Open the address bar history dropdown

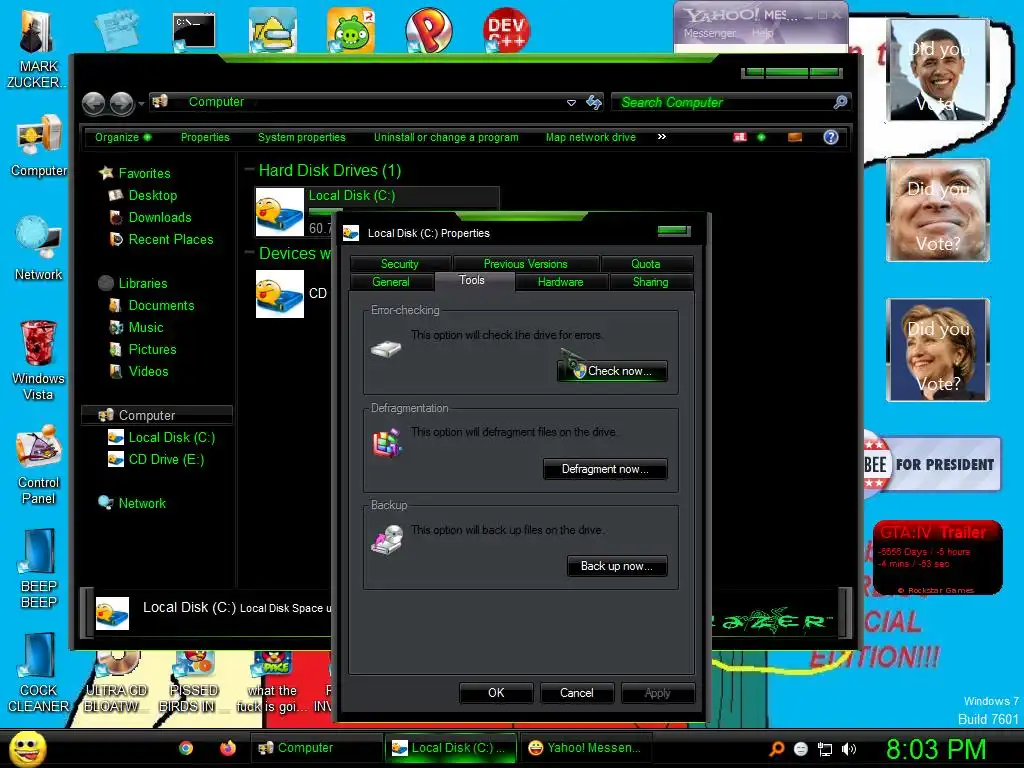click(571, 103)
